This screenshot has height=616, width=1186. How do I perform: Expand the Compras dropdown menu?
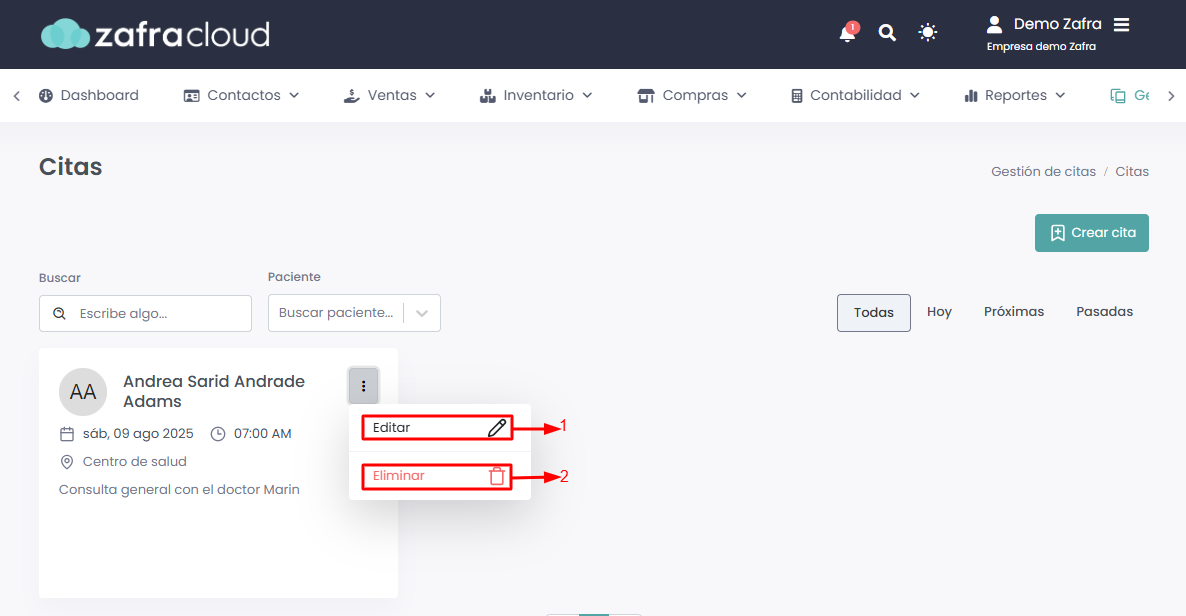click(x=691, y=95)
